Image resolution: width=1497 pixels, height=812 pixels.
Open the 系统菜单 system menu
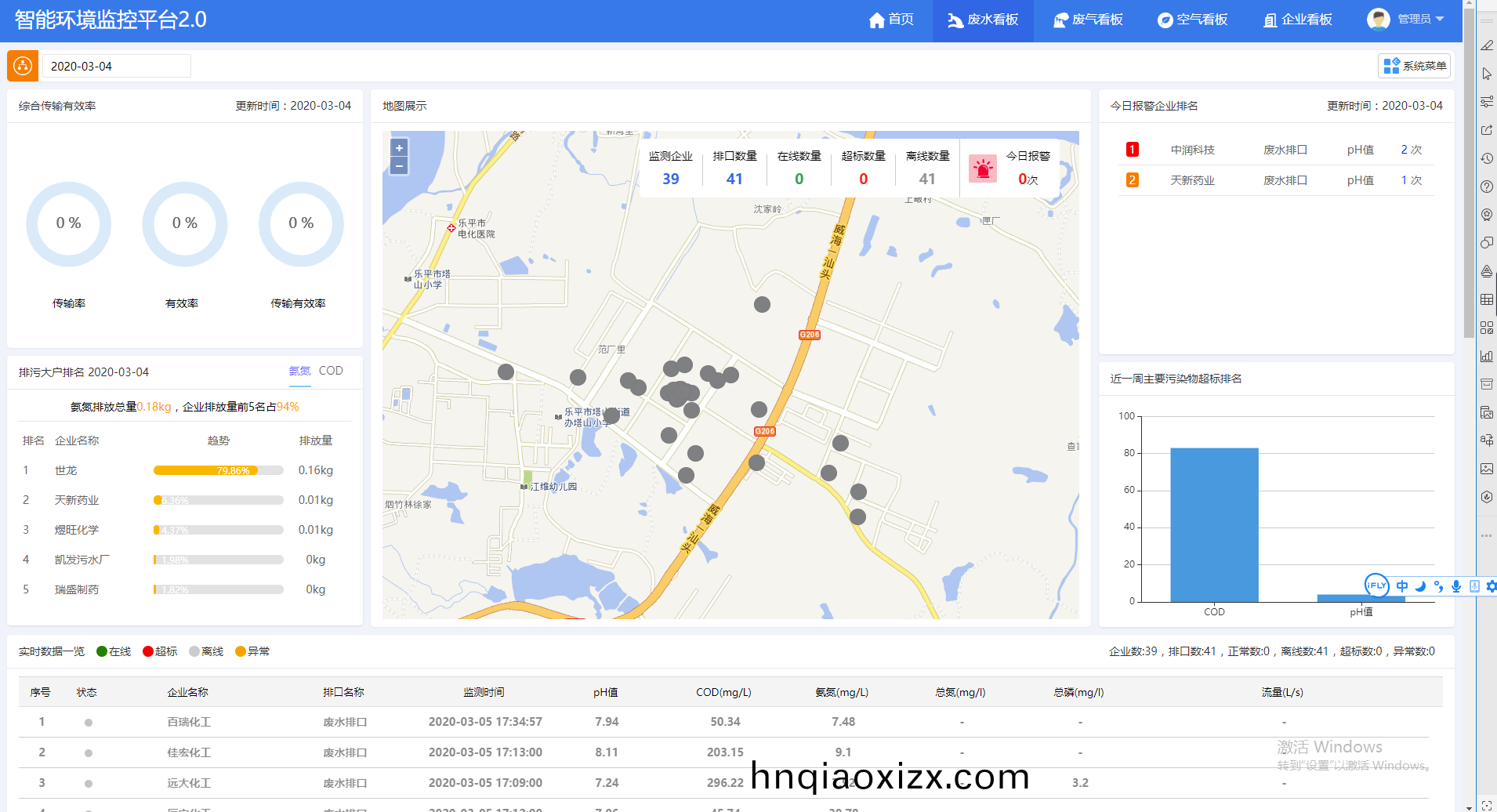tap(1415, 66)
